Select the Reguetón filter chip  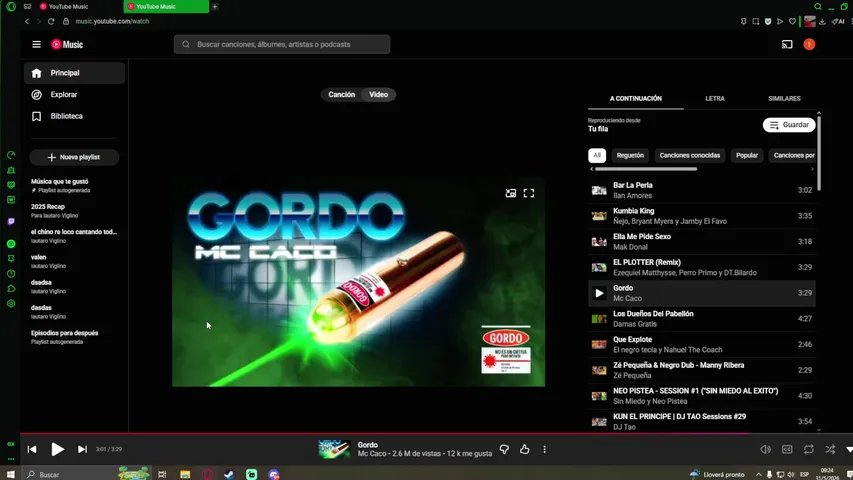coord(630,156)
